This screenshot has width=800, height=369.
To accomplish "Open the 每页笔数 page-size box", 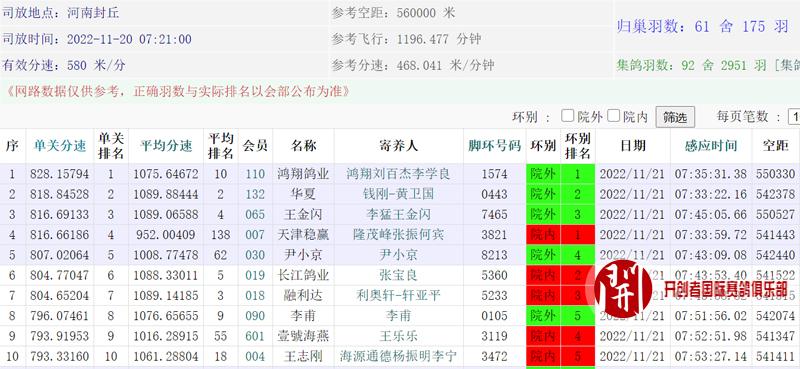I will 794,117.
